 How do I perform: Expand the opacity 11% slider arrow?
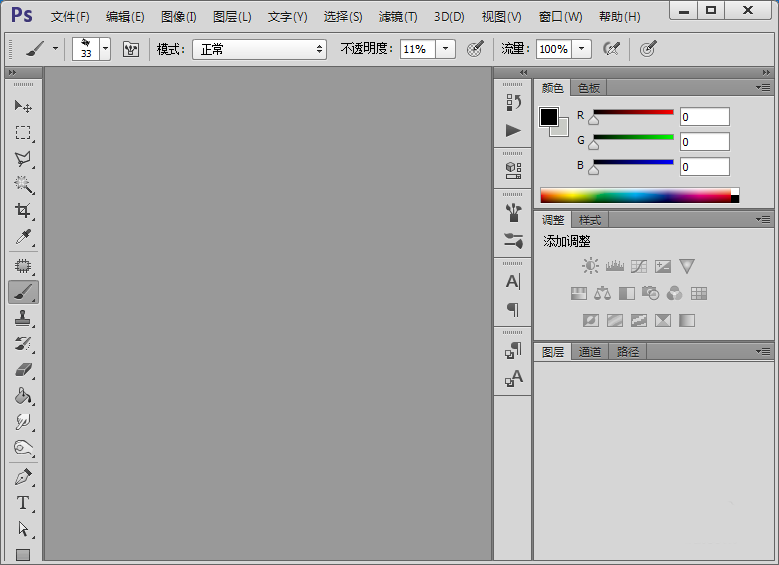pyautogui.click(x=445, y=49)
